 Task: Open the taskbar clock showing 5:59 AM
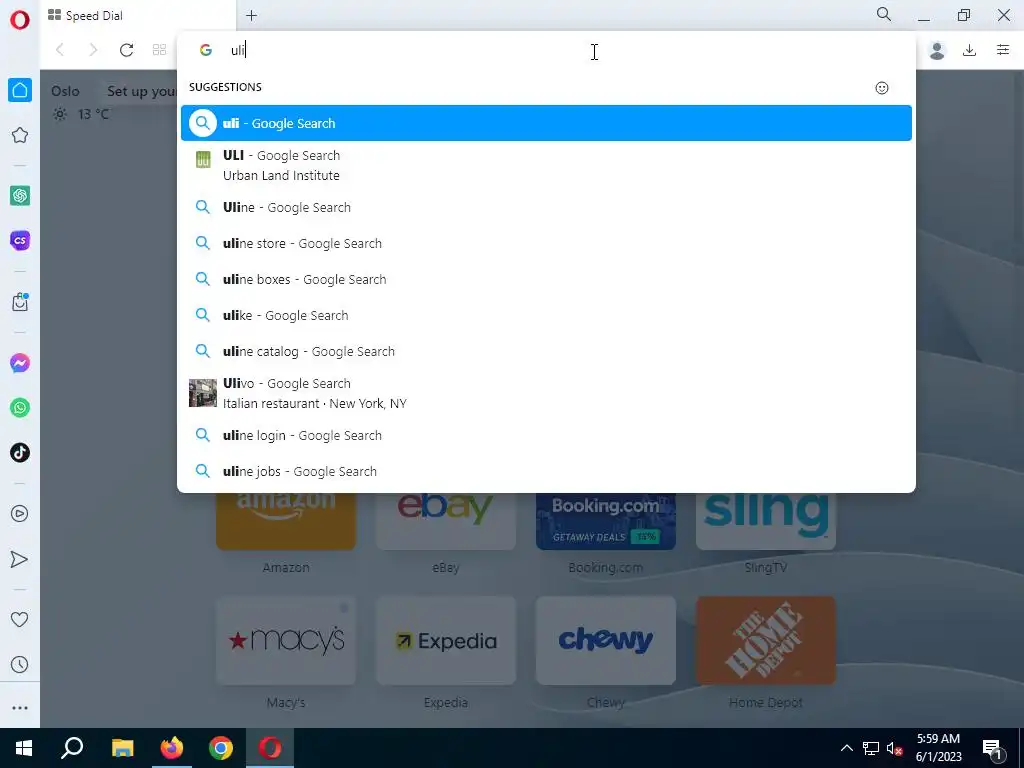[x=938, y=748]
